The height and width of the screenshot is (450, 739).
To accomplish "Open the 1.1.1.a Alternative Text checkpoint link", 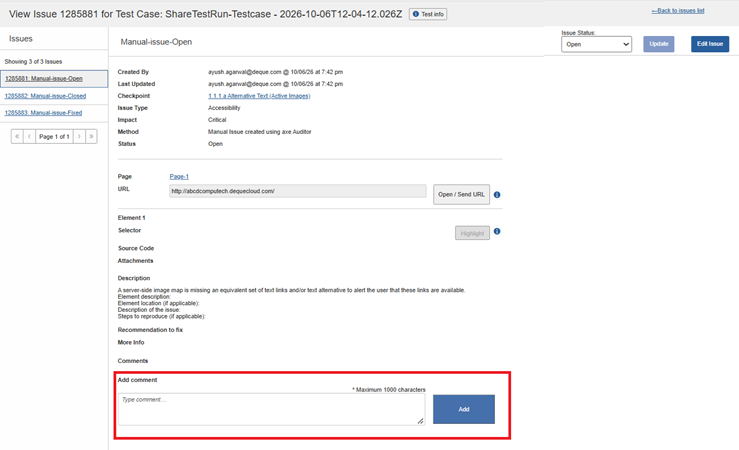I will point(259,96).
